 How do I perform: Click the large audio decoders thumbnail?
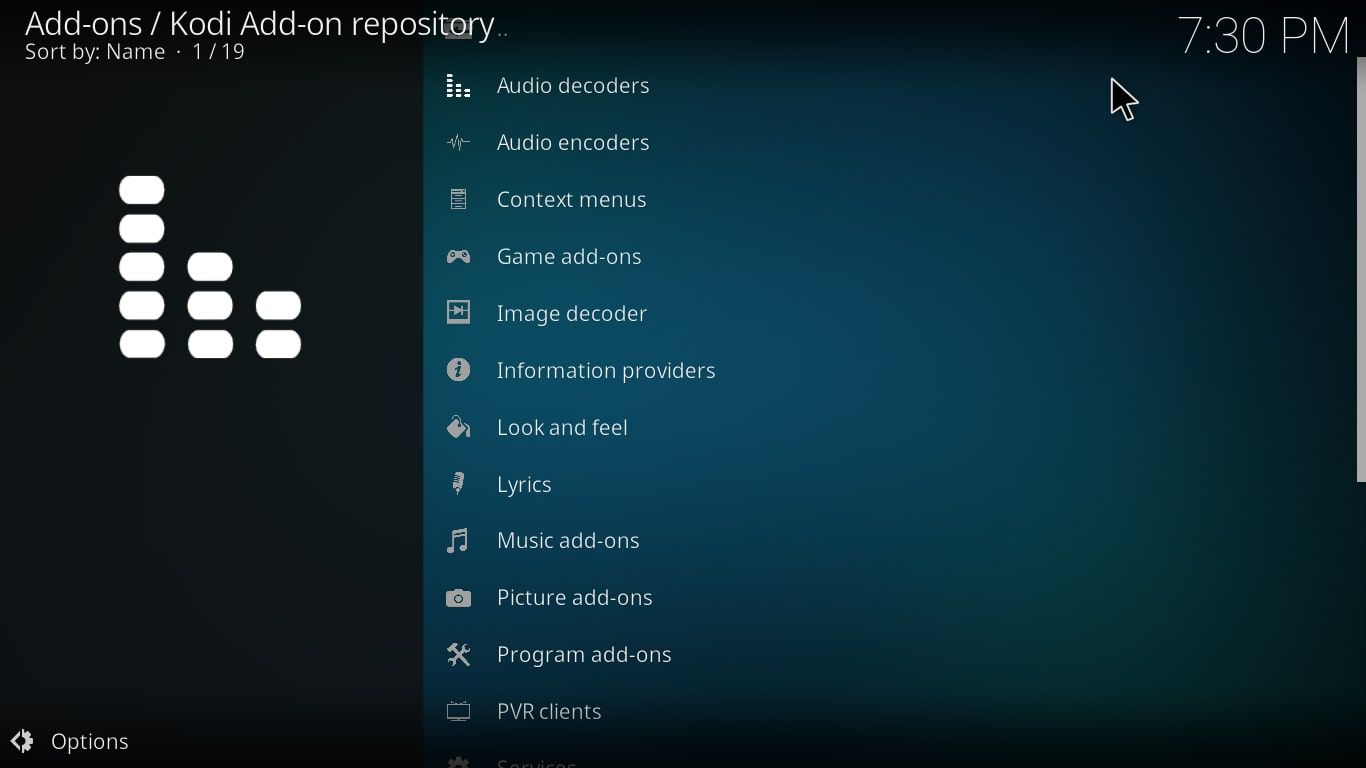coord(210,267)
